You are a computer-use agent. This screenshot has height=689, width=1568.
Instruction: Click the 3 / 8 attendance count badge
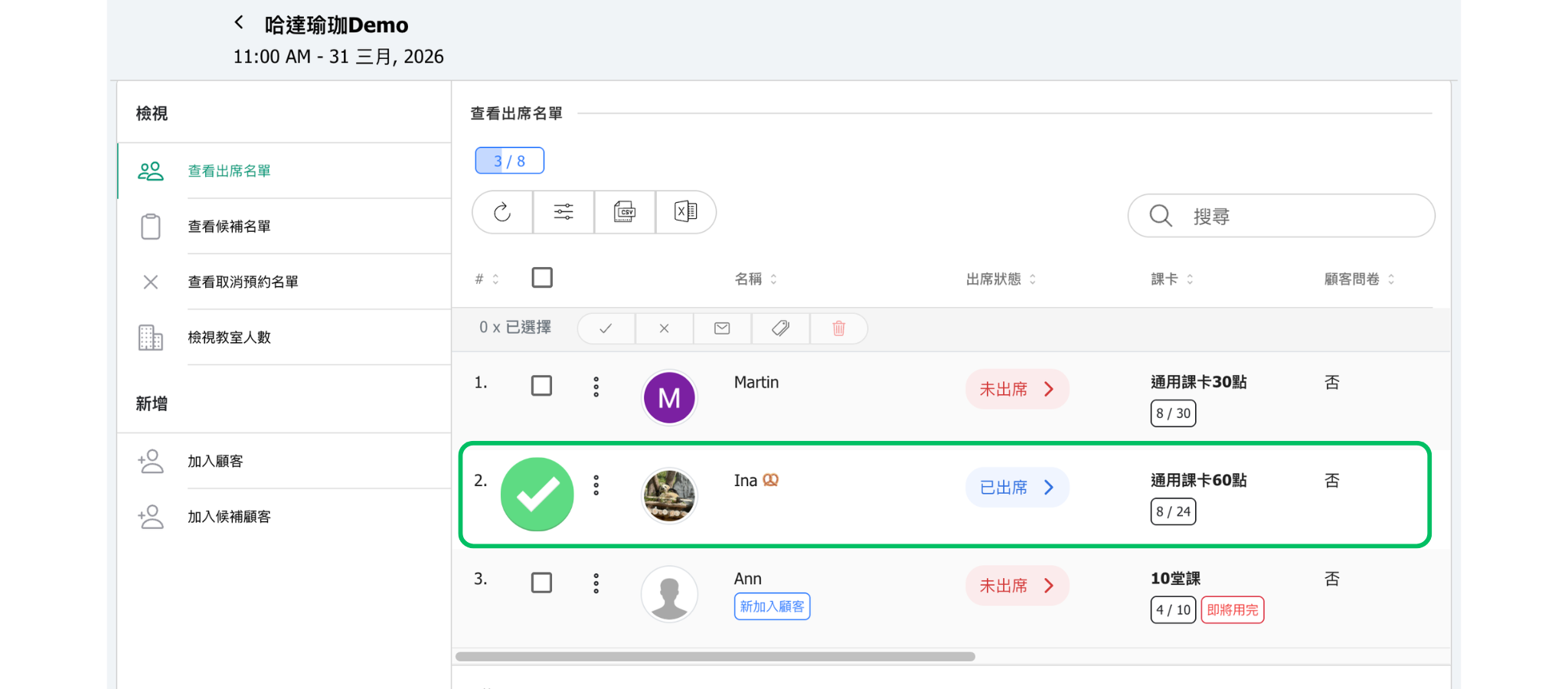(x=509, y=161)
